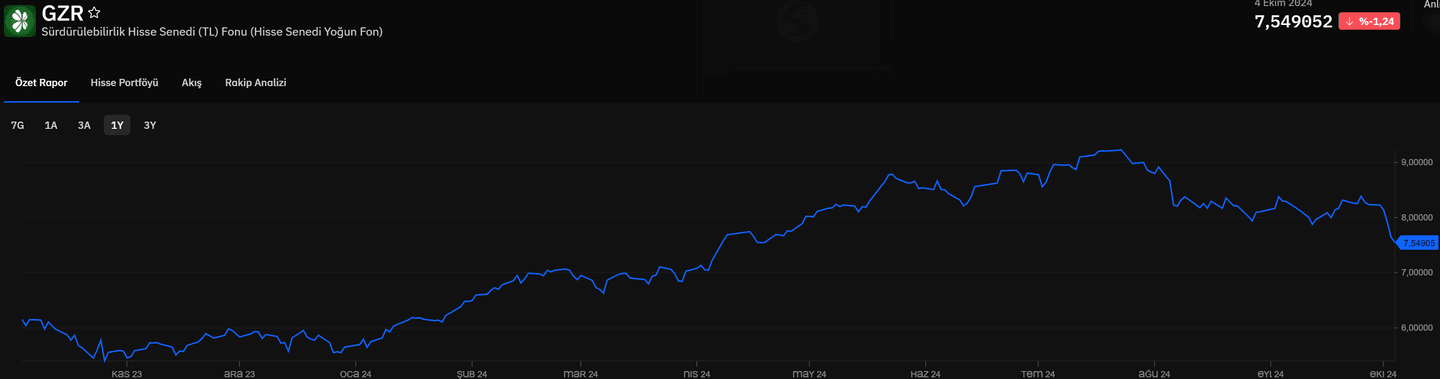The height and width of the screenshot is (379, 1440).
Task: Select the 3A time range
Action: click(x=84, y=126)
